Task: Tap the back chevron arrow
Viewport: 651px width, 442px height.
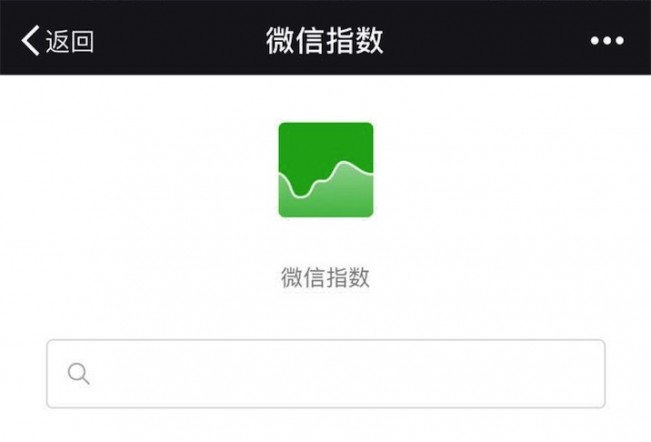Action: 30,40
